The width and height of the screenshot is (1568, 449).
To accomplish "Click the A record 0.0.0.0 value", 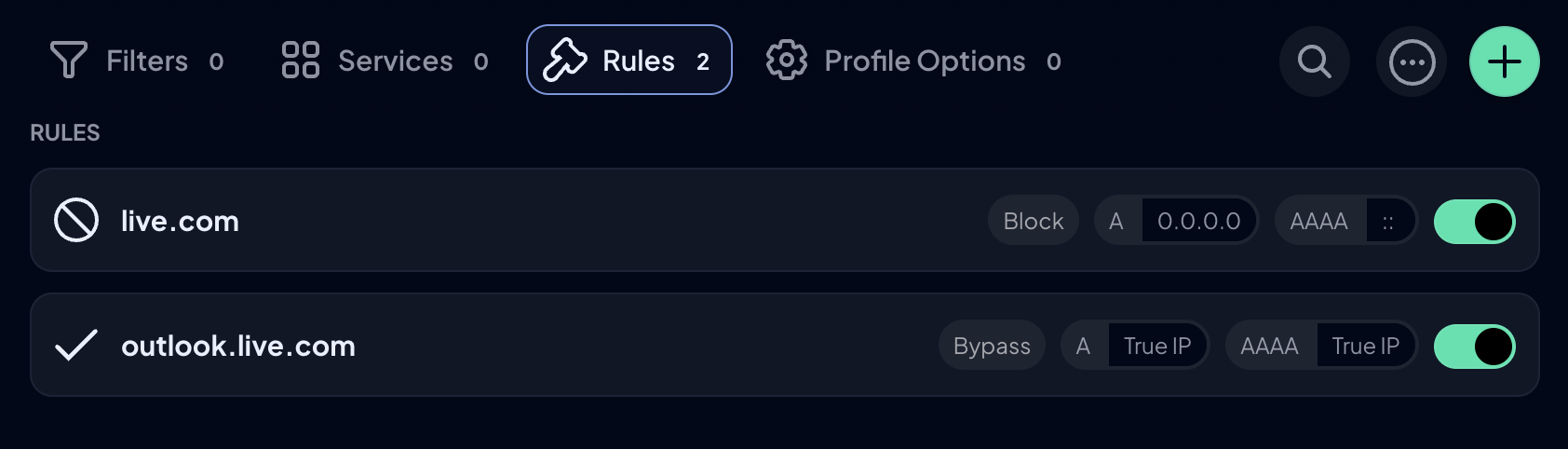I will (1199, 221).
